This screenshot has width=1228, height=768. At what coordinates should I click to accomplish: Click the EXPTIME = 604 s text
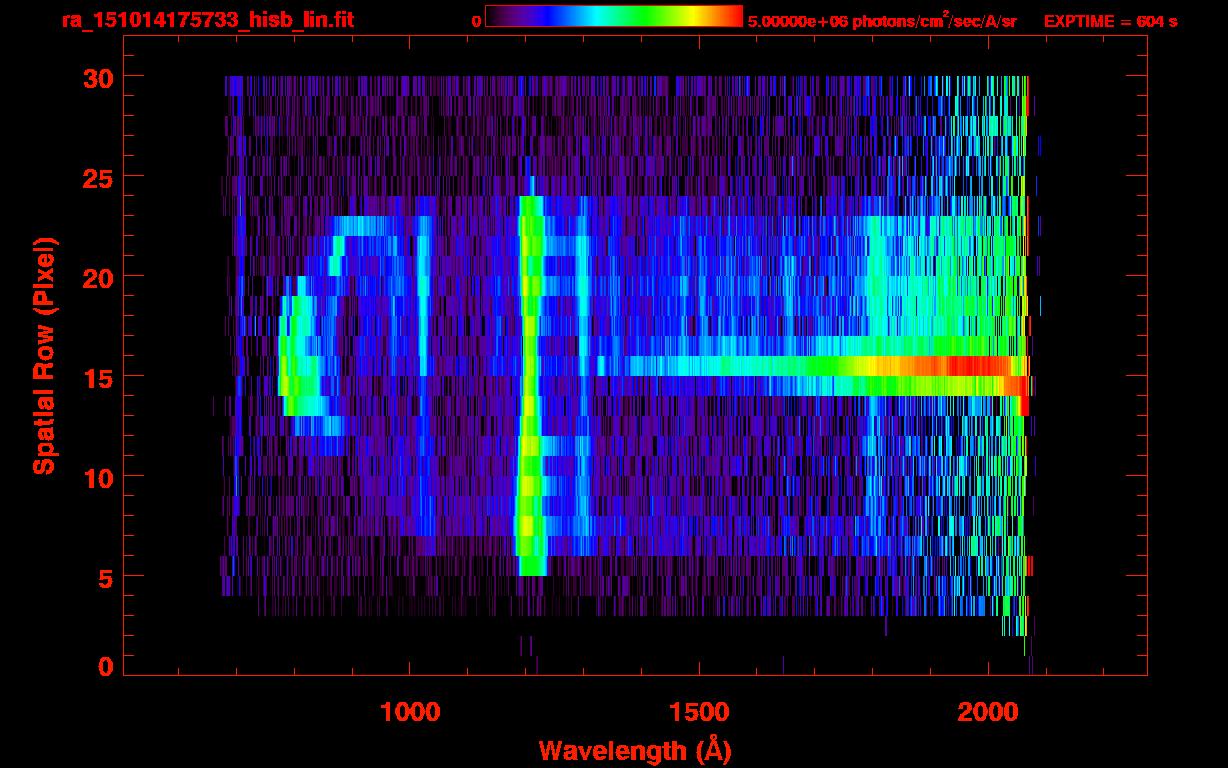tap(1110, 21)
